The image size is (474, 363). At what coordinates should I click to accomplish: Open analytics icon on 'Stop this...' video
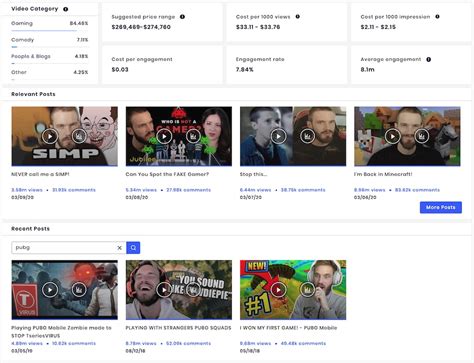coord(307,136)
